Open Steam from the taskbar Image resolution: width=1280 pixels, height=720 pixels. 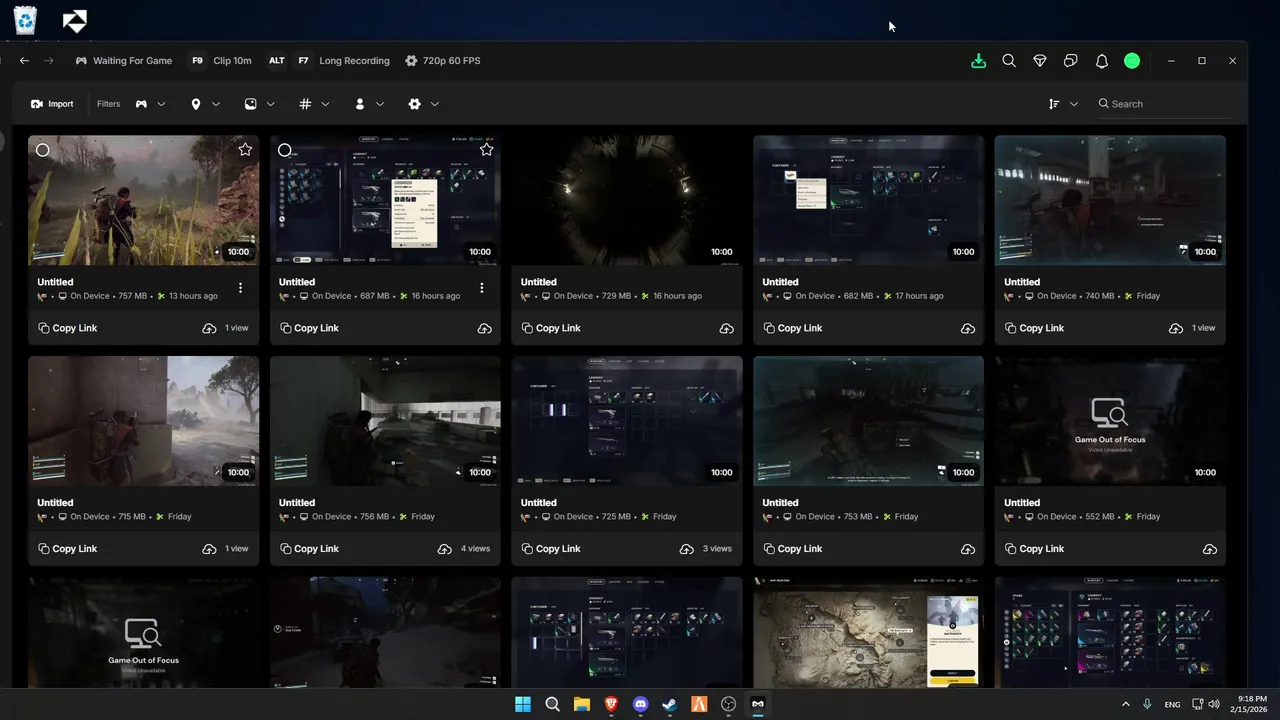669,704
